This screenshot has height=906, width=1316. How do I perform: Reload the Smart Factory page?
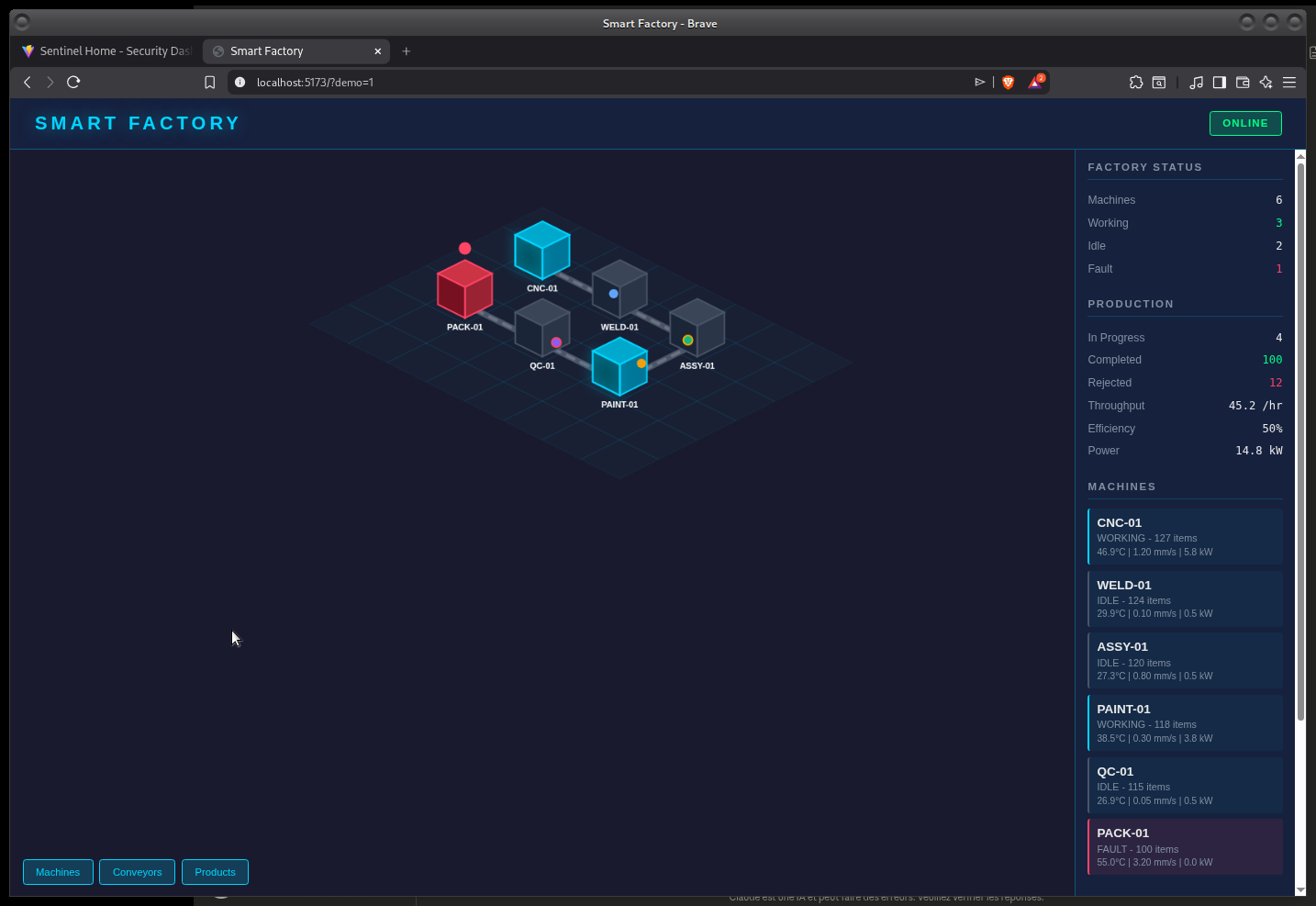73,83
